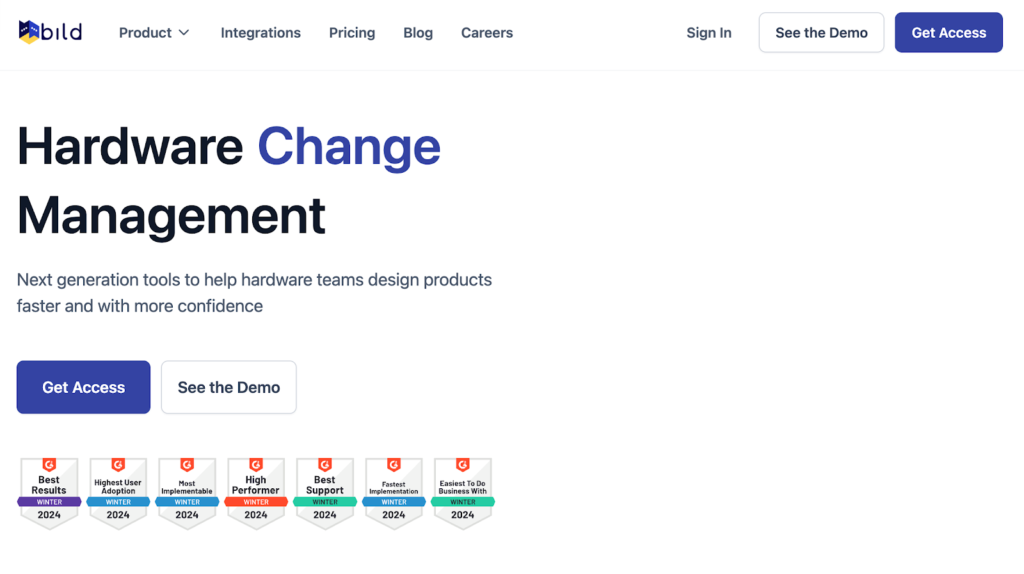Click the Get Access button below the tagline

point(84,387)
